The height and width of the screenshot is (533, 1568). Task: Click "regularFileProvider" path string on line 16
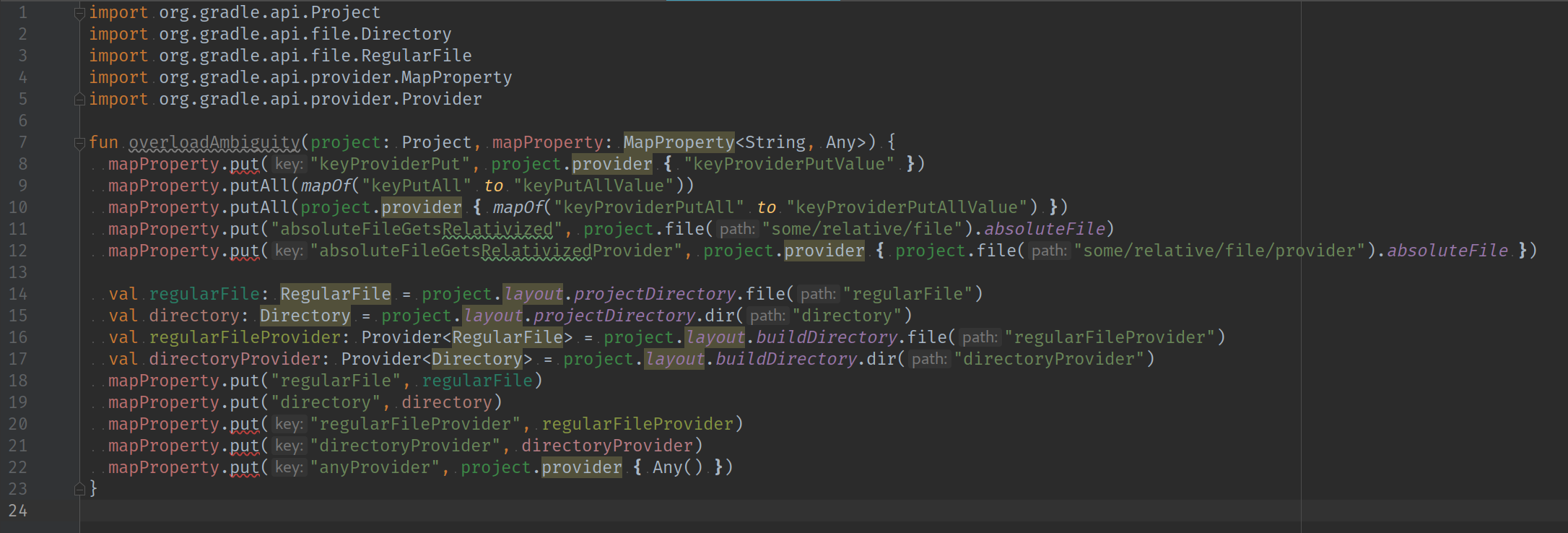click(1110, 337)
